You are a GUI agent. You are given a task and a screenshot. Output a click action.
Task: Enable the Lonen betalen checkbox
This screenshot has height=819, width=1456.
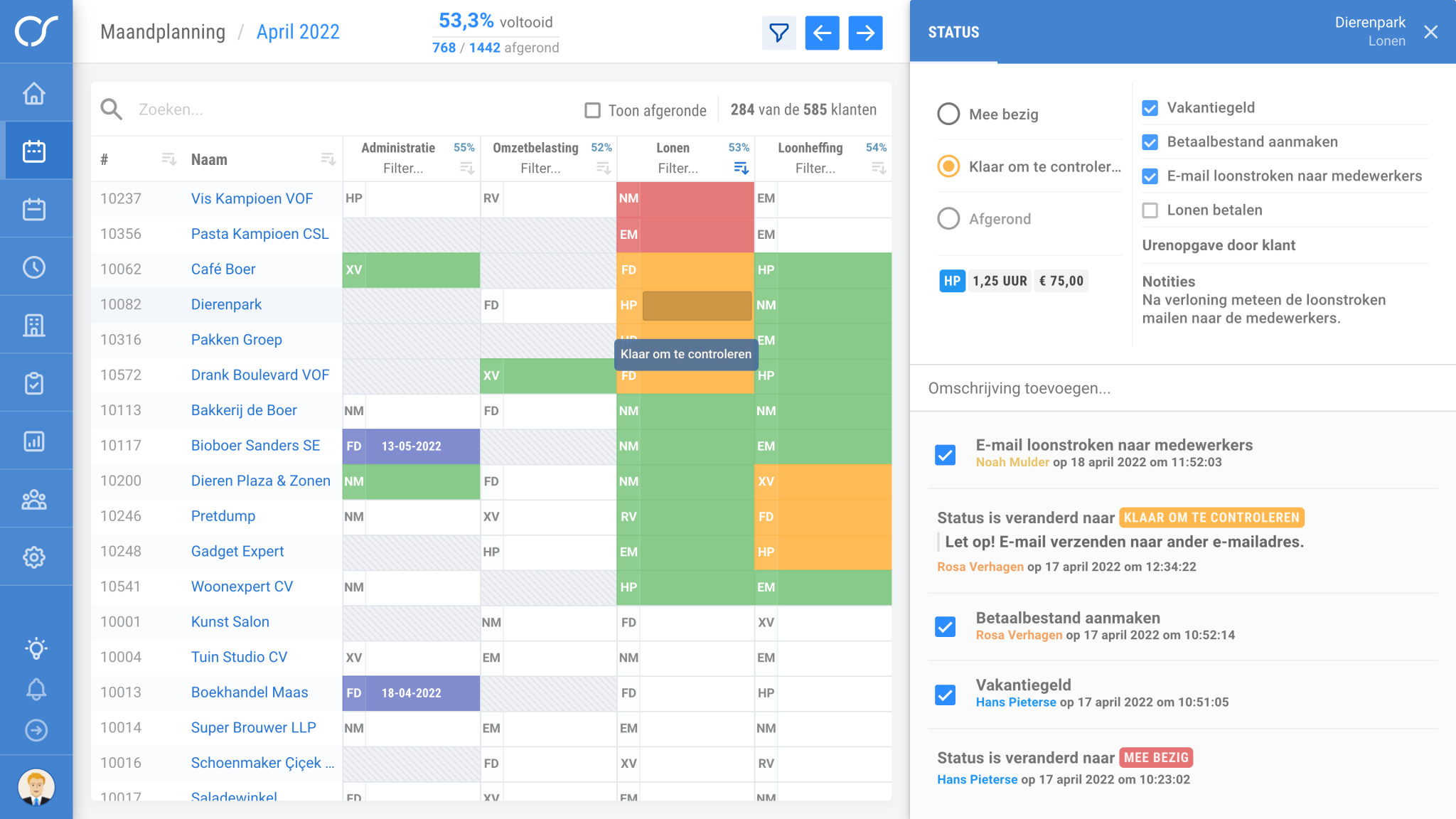(1150, 210)
